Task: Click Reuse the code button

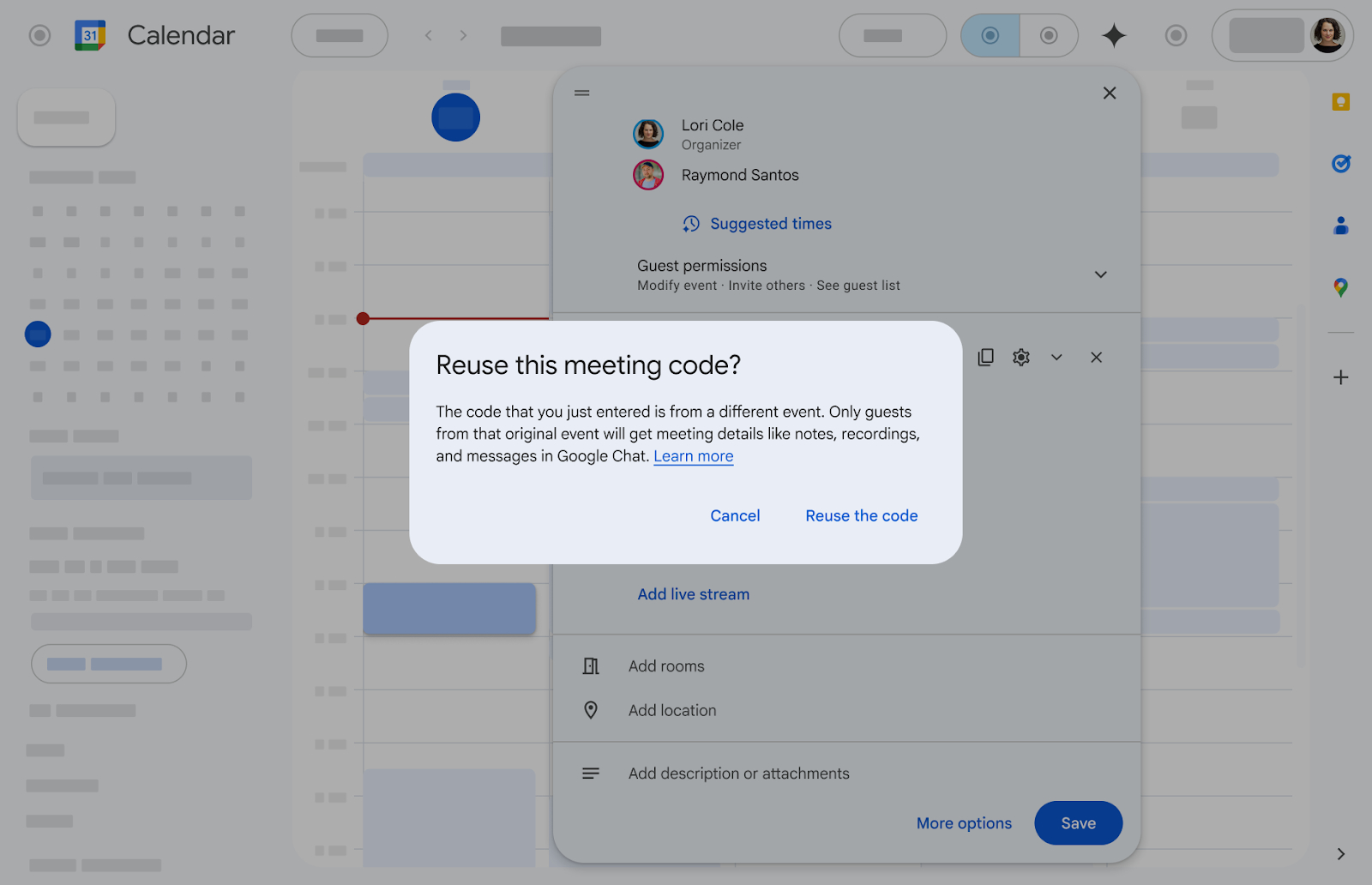Action: pyautogui.click(x=861, y=515)
